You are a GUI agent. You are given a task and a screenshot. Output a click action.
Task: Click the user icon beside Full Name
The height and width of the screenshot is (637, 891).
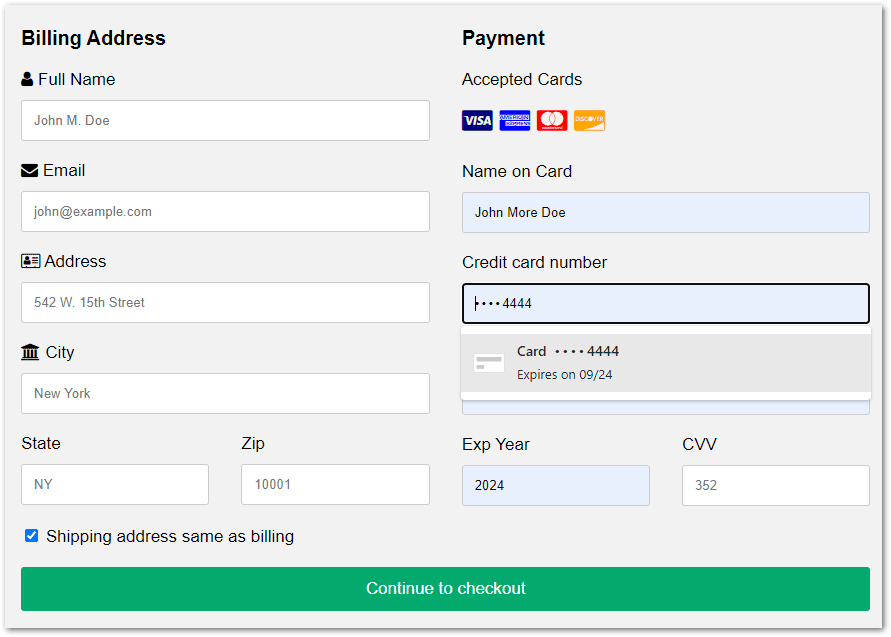pos(27,80)
